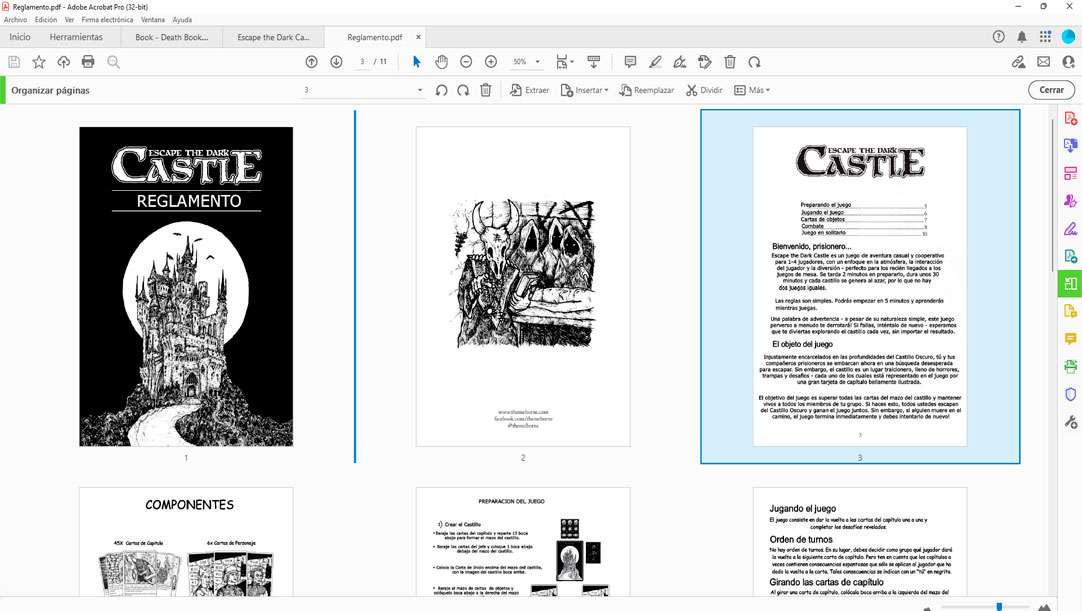Close the Reglamento.pdf tab
The image size is (1082, 611).
(x=418, y=37)
